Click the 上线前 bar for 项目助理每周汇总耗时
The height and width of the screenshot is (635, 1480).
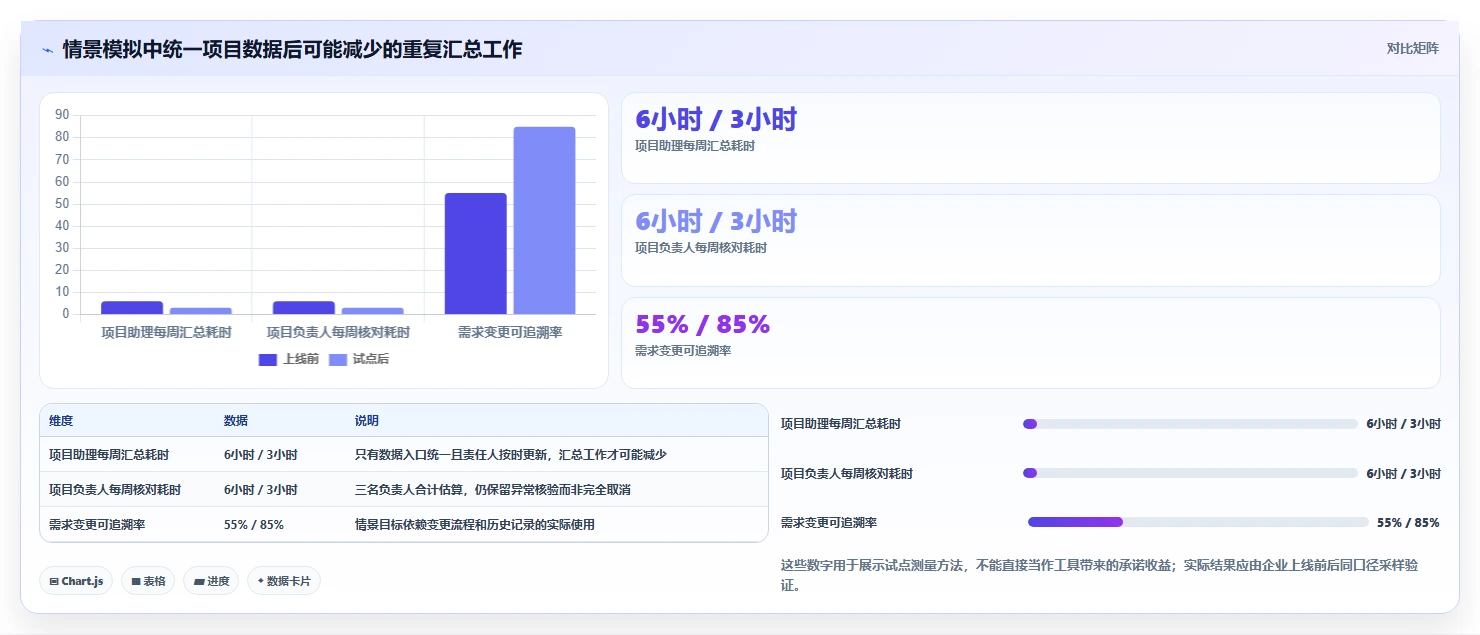click(132, 308)
